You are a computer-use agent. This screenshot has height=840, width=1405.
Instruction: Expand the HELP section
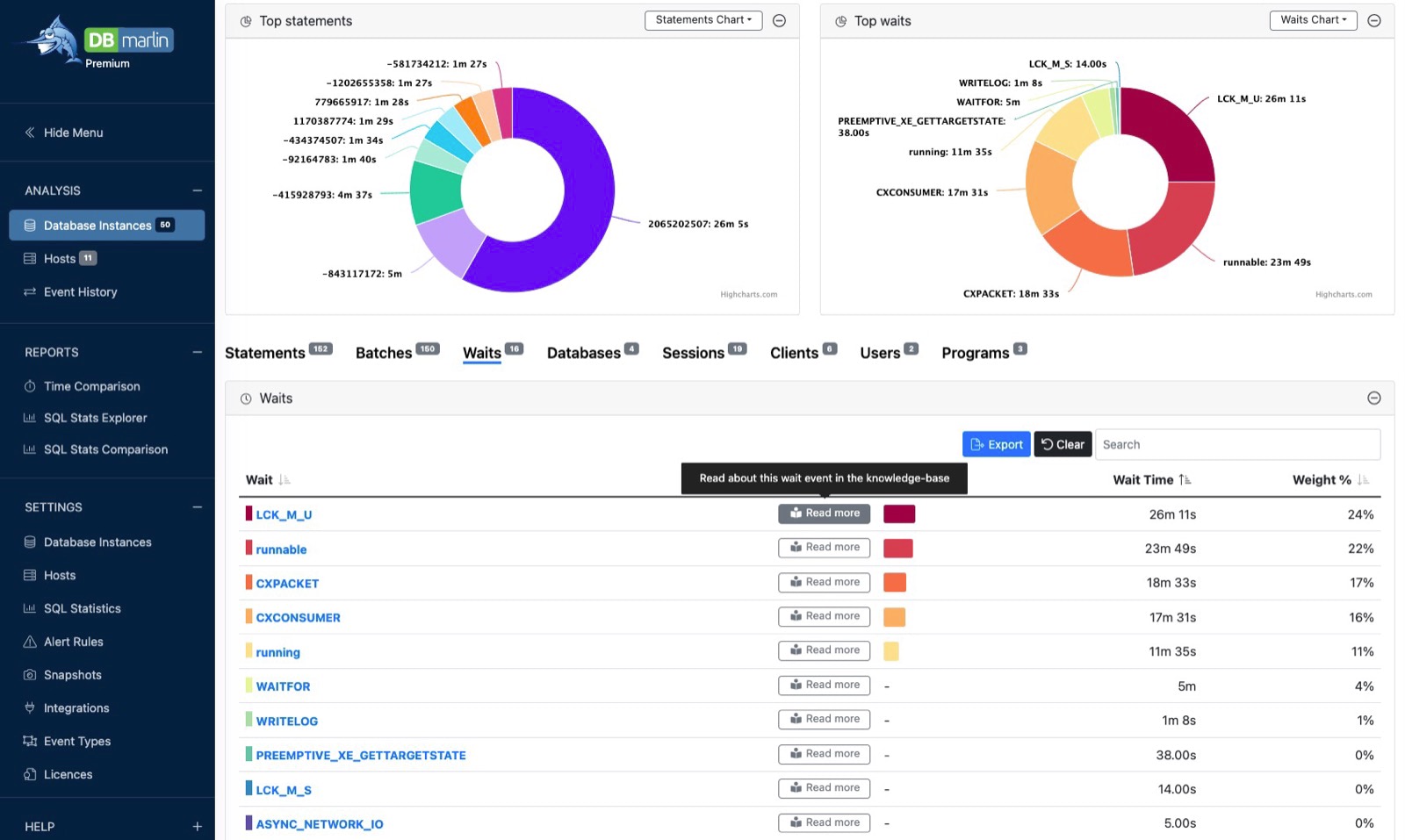[197, 827]
